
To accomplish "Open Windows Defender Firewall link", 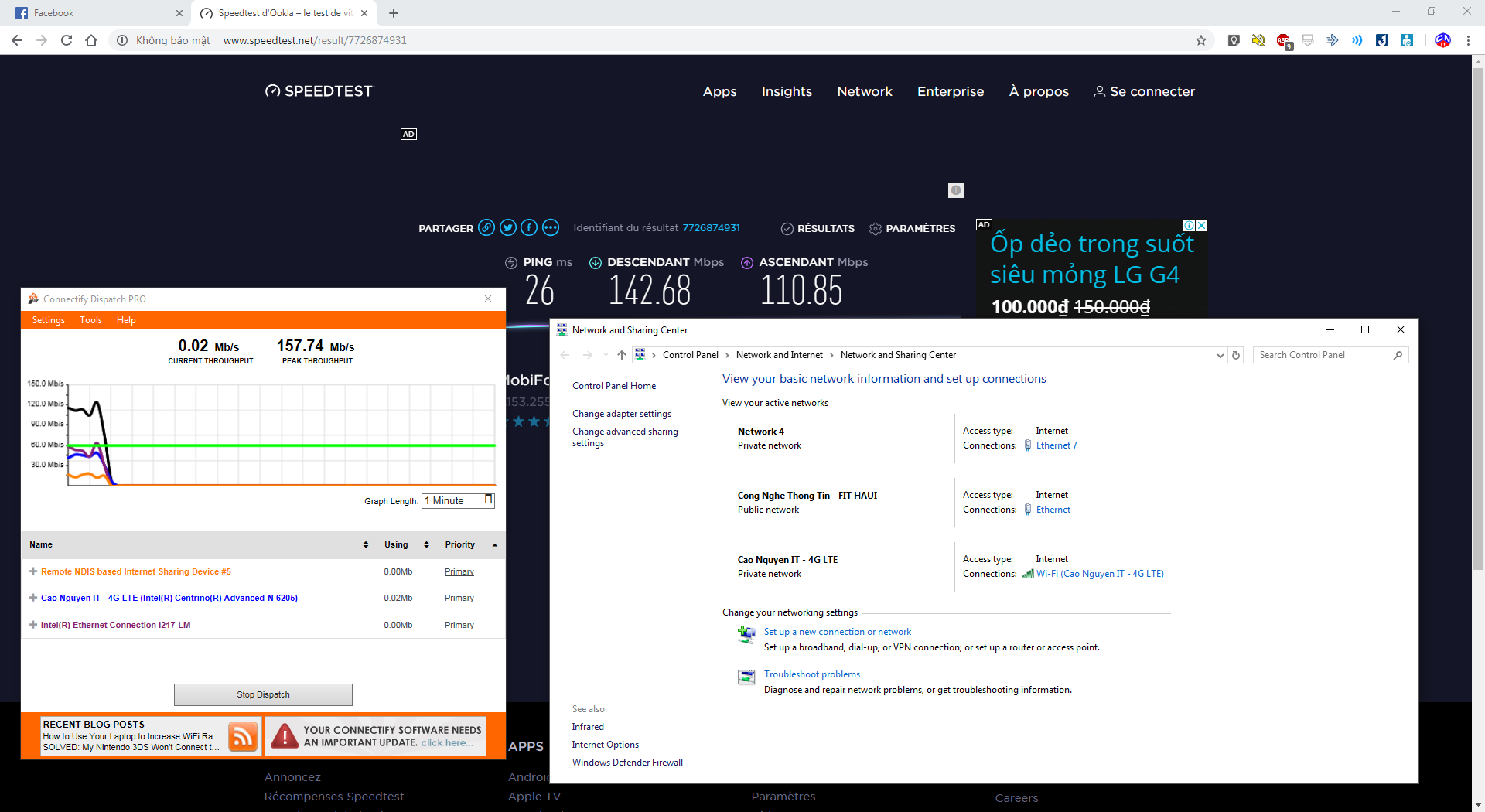I will [627, 763].
